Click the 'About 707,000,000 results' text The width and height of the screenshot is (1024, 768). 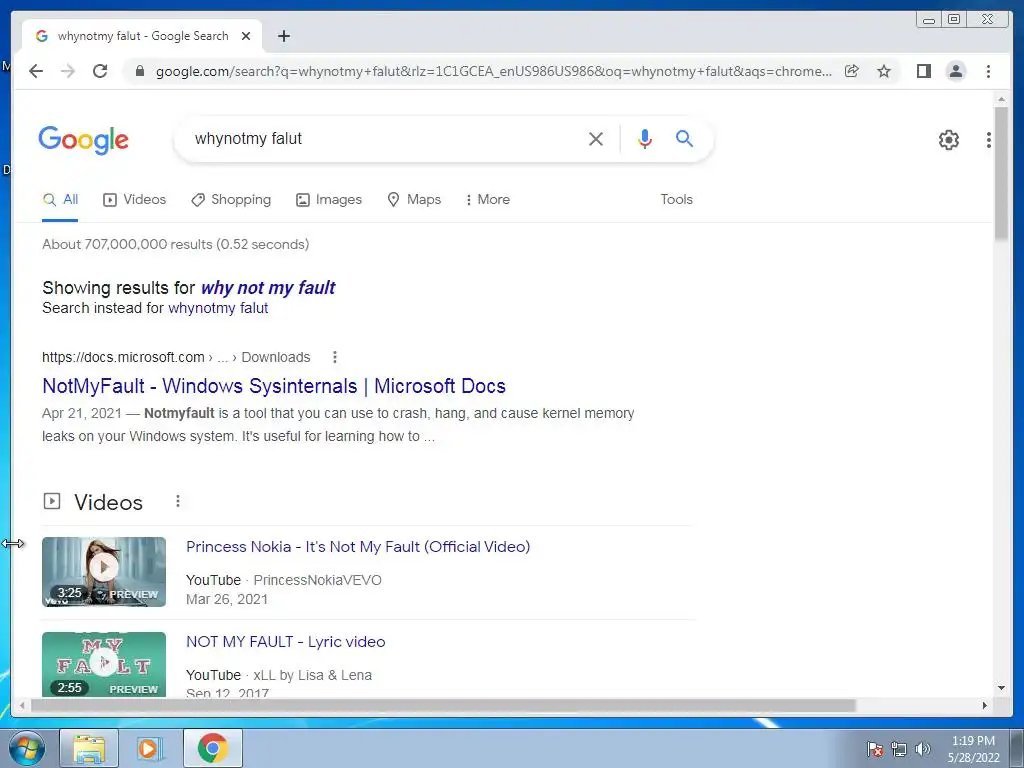176,244
